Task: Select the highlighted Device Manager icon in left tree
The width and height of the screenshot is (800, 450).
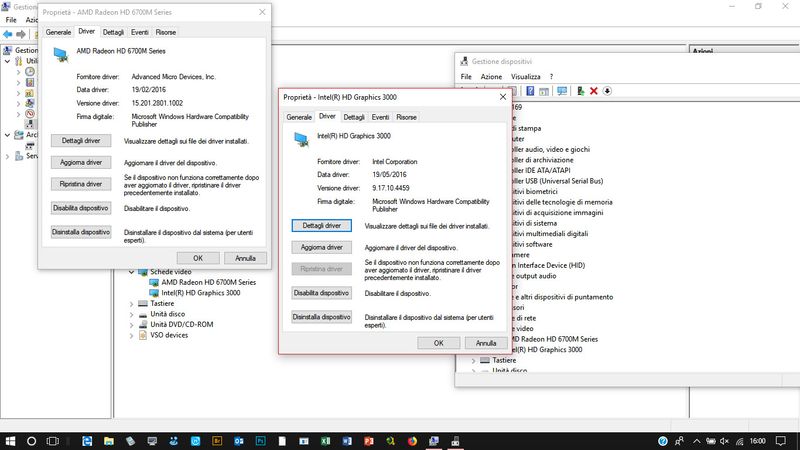Action: pos(30,124)
